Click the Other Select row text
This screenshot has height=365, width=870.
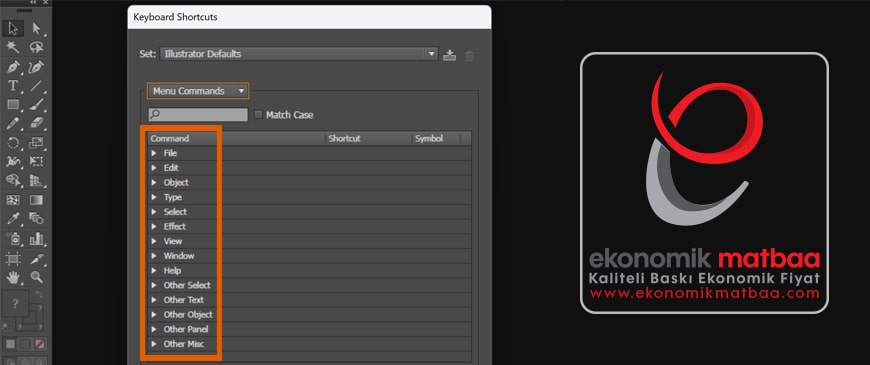point(187,285)
